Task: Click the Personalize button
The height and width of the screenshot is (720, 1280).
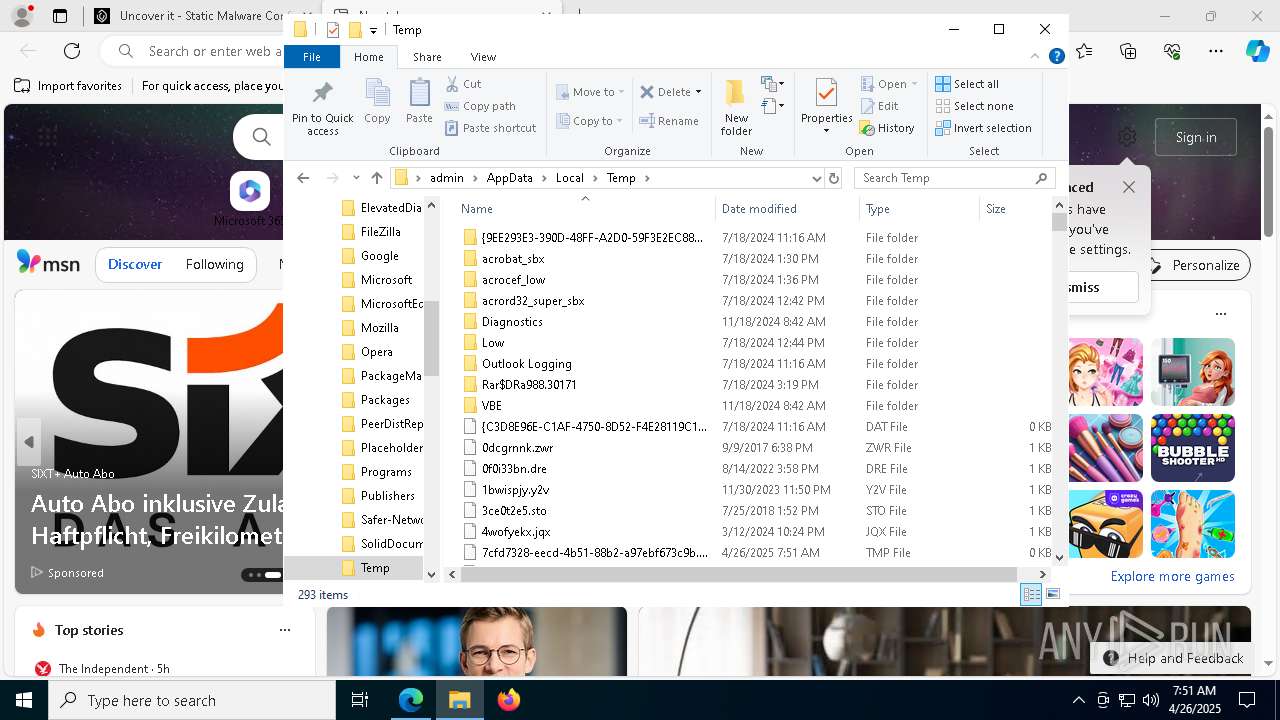Action: point(1194,265)
